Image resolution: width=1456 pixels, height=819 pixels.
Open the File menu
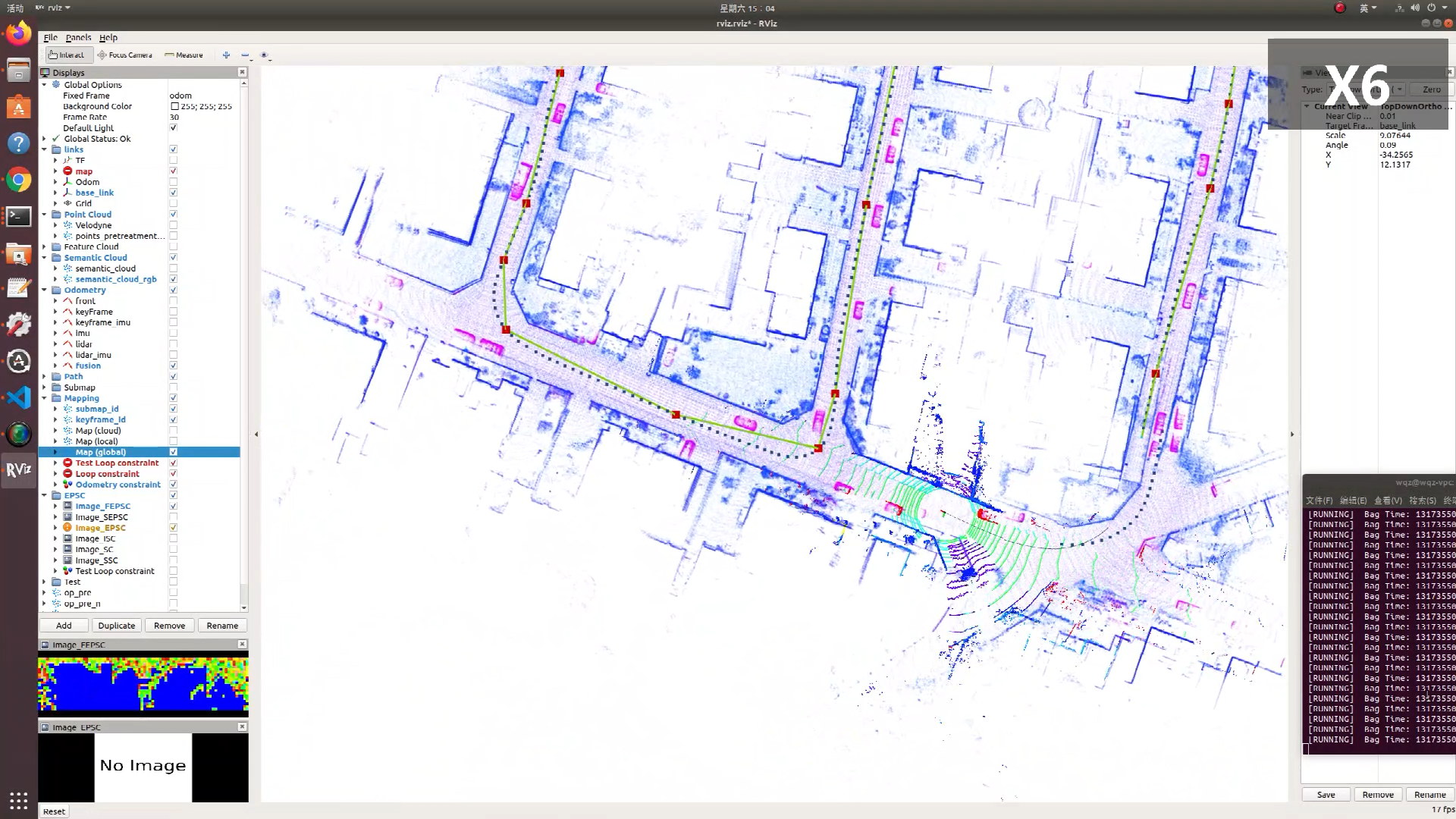point(50,37)
